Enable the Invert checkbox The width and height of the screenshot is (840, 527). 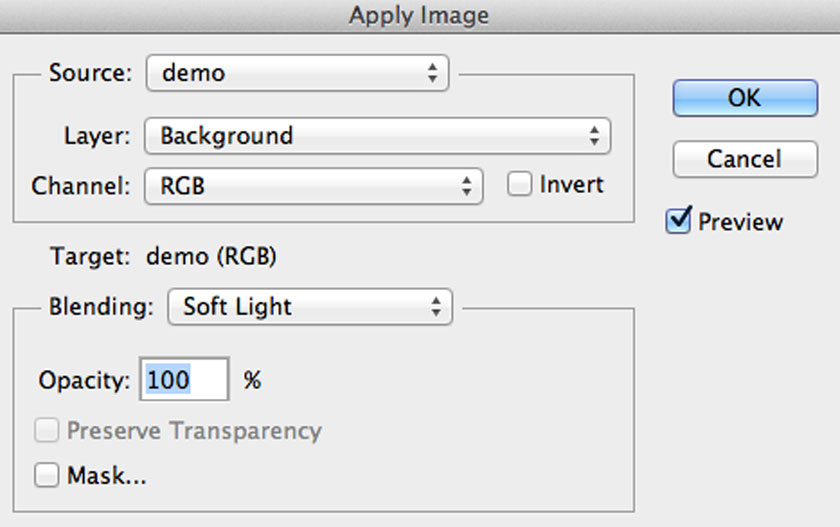coord(519,185)
